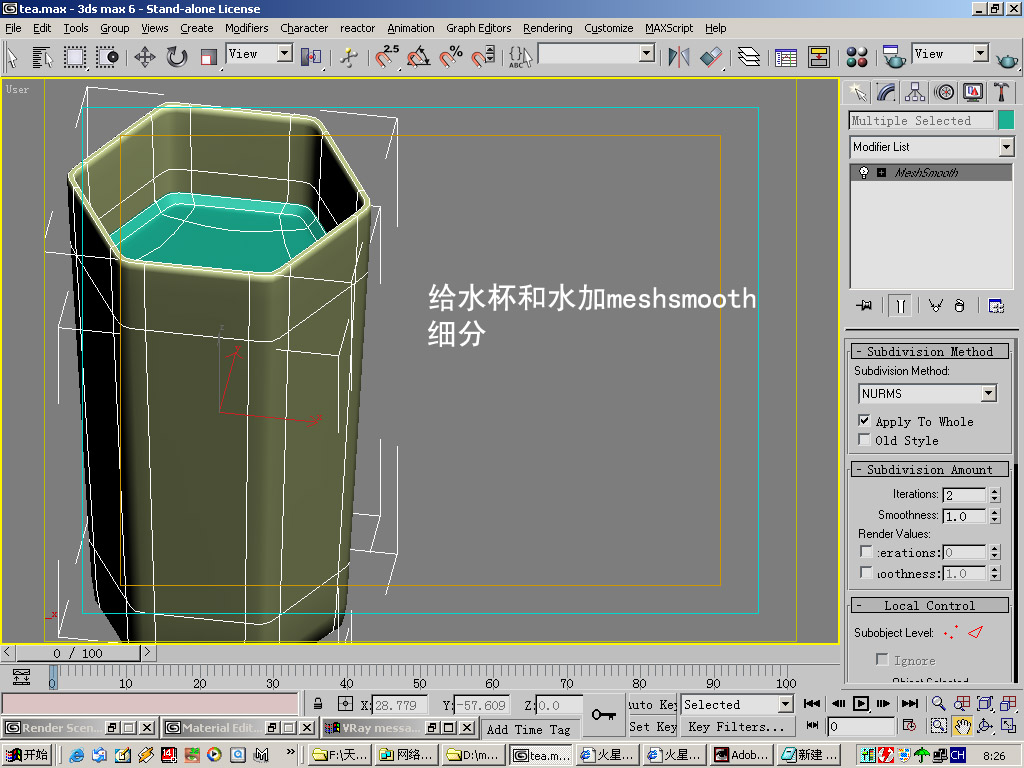
Task: Toggle Show End Result in modifier stack
Action: click(901, 306)
